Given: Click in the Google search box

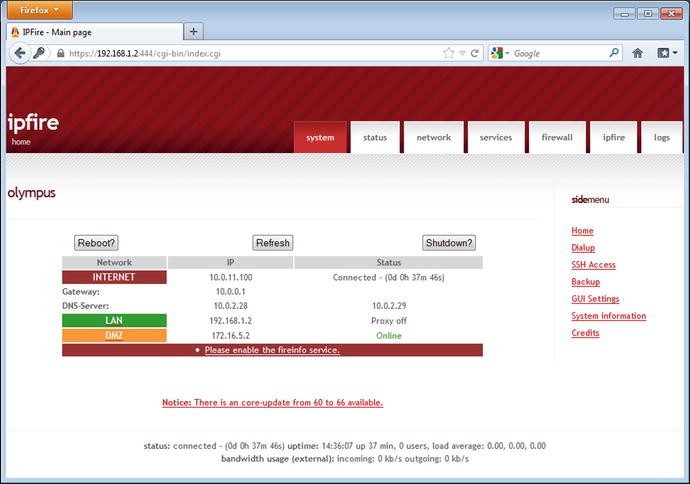Looking at the screenshot, I should point(560,53).
